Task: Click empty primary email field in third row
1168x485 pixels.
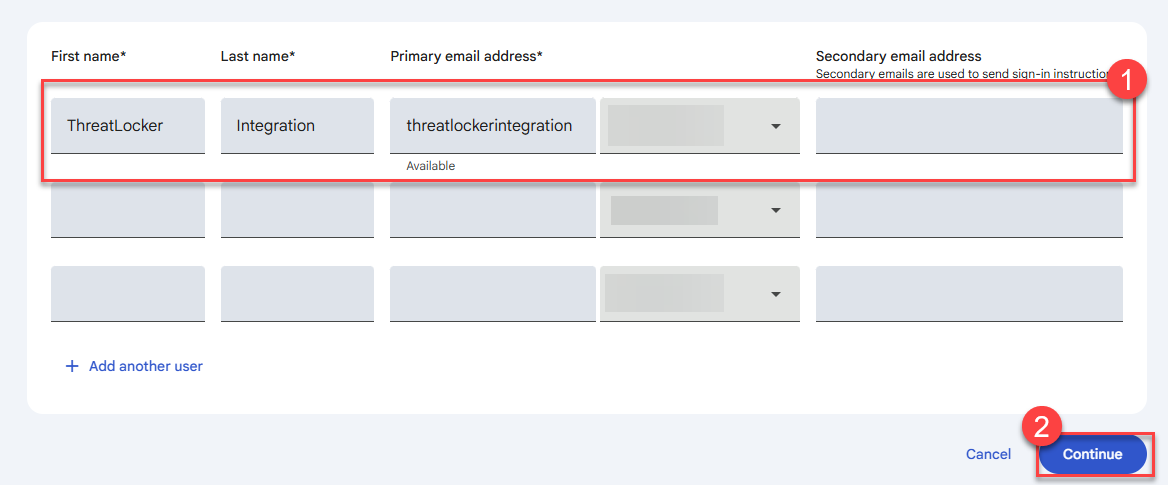Action: pos(492,294)
